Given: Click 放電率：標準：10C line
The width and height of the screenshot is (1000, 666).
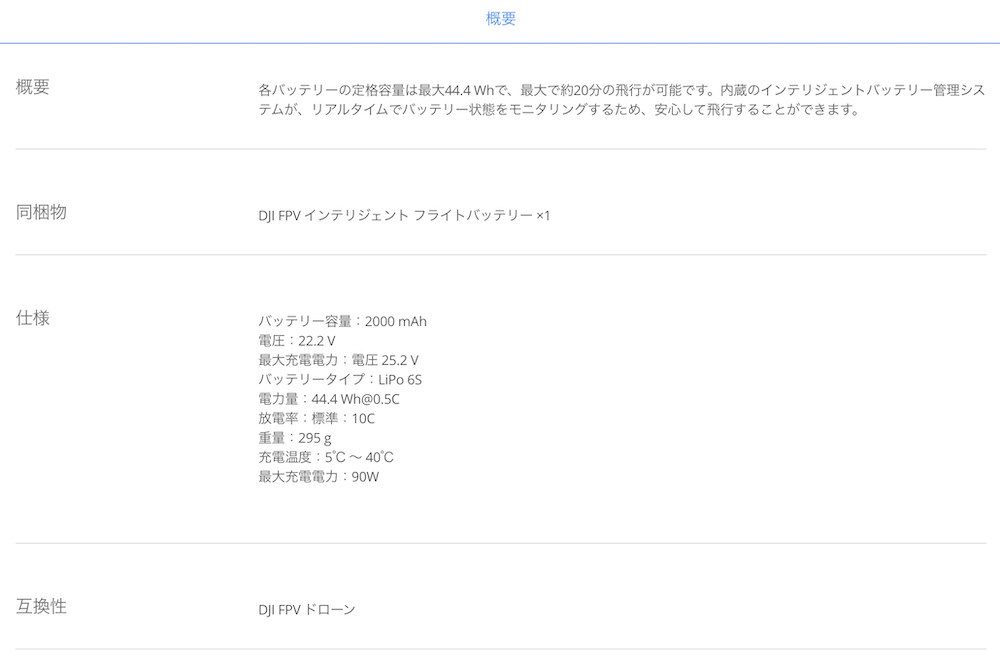Looking at the screenshot, I should click(316, 418).
